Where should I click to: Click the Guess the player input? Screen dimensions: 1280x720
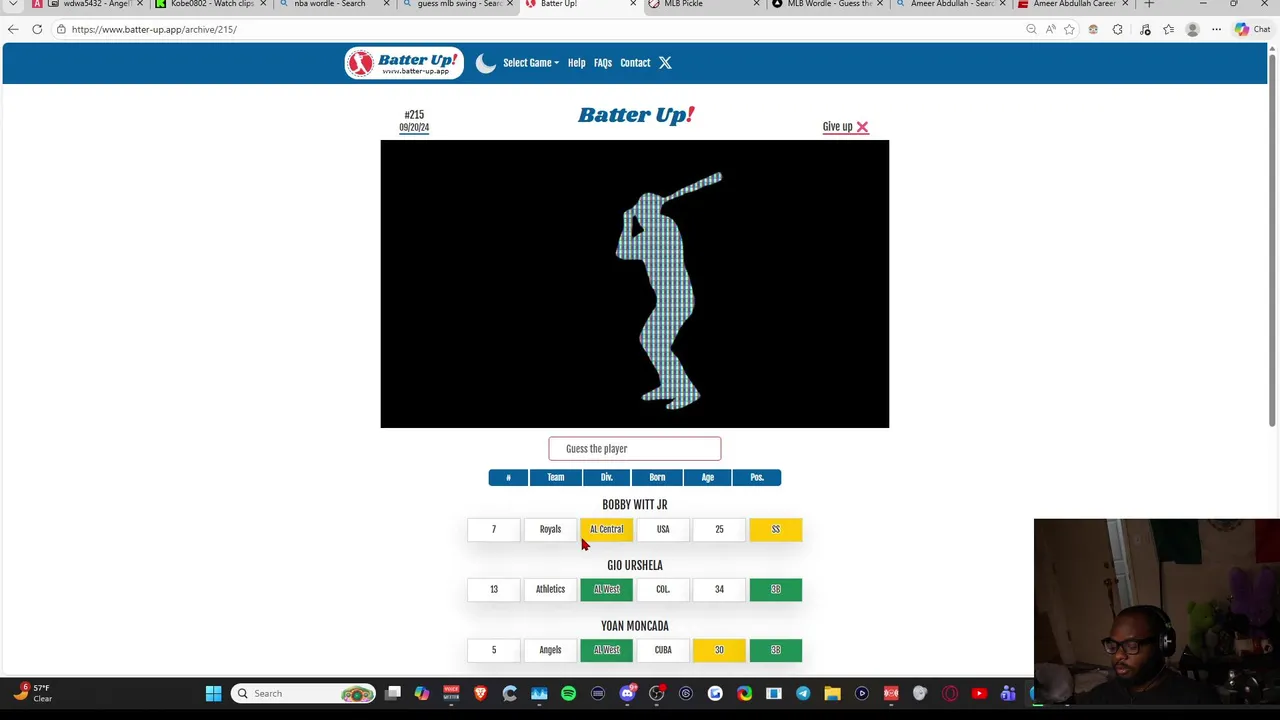634,449
